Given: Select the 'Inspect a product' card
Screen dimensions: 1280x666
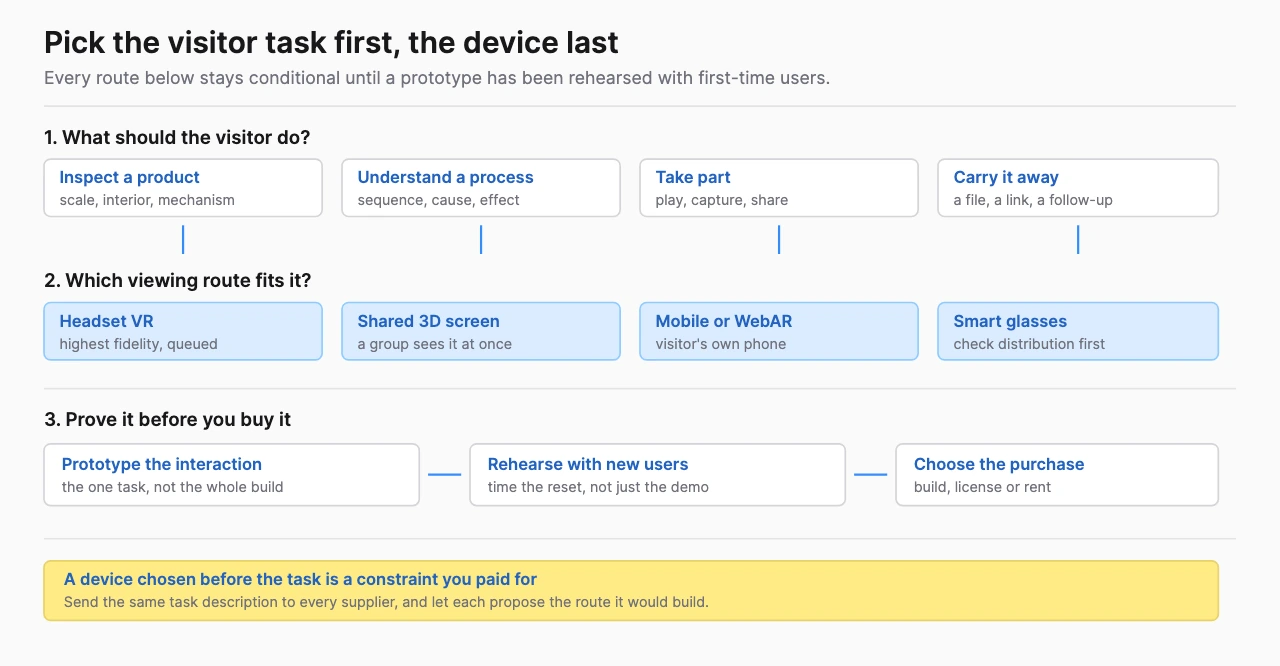Looking at the screenshot, I should click(x=183, y=188).
